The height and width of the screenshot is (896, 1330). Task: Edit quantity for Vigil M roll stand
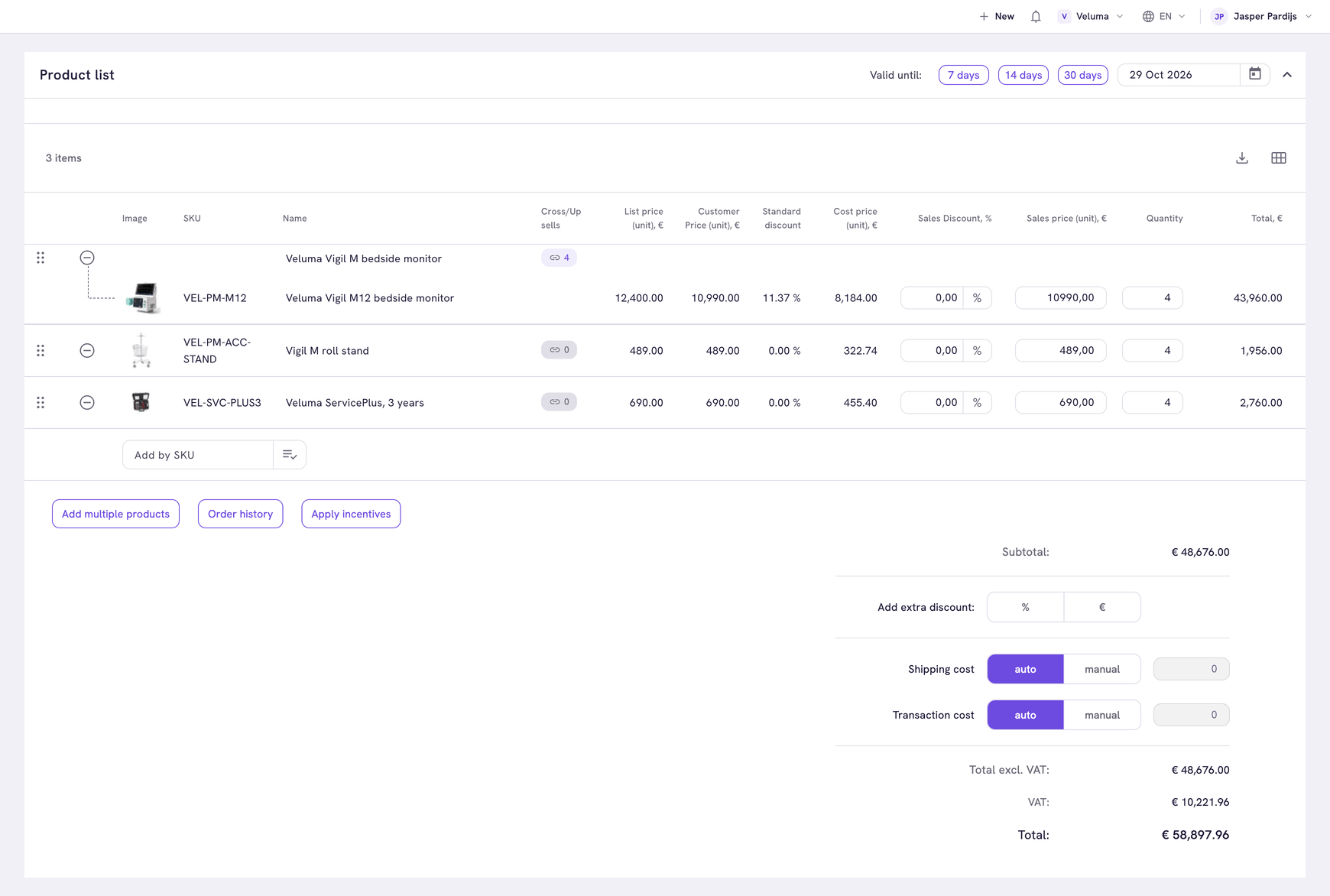[1153, 350]
